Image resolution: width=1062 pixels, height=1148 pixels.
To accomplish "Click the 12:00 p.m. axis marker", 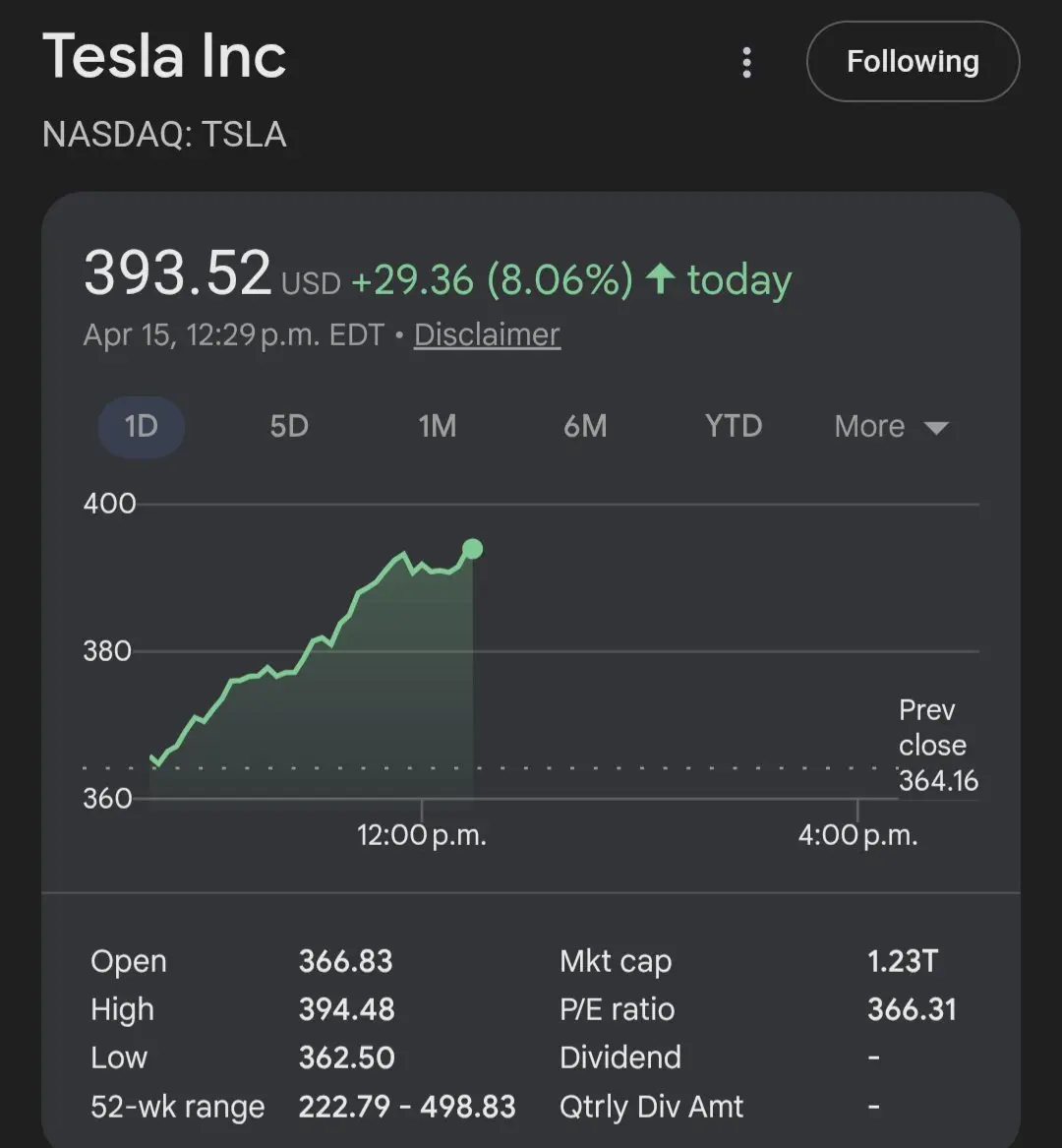I will (421, 836).
